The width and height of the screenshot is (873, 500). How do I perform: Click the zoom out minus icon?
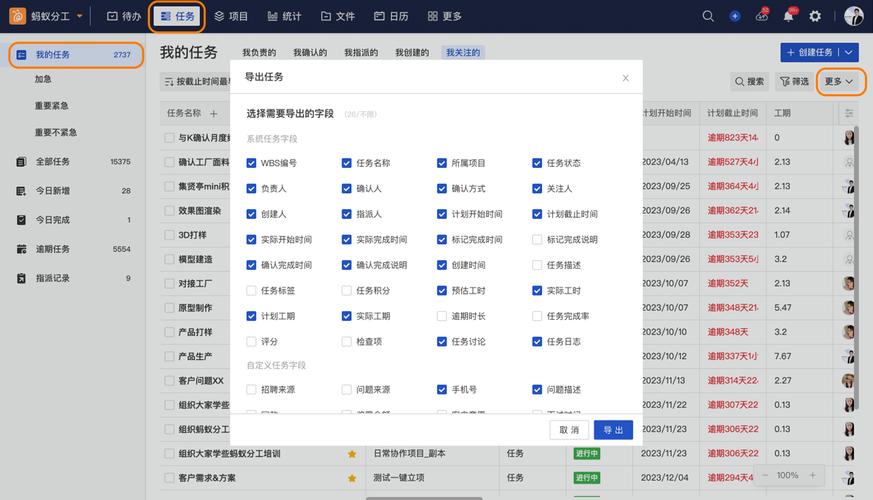click(765, 476)
